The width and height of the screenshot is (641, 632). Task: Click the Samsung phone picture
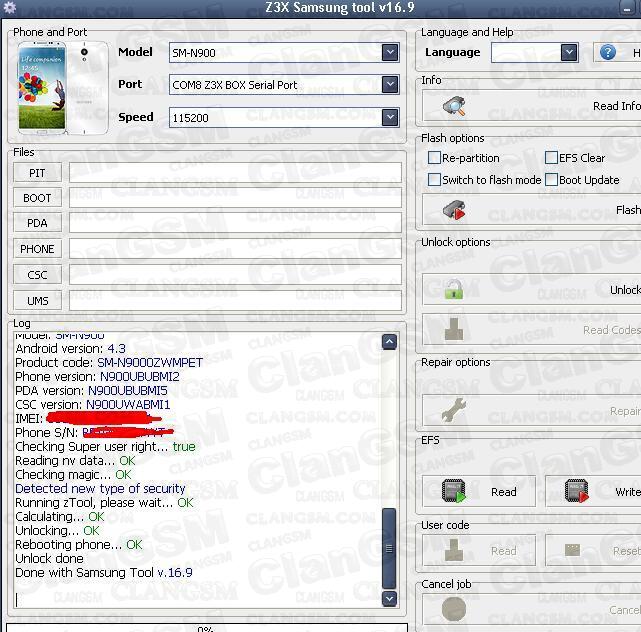pos(63,87)
